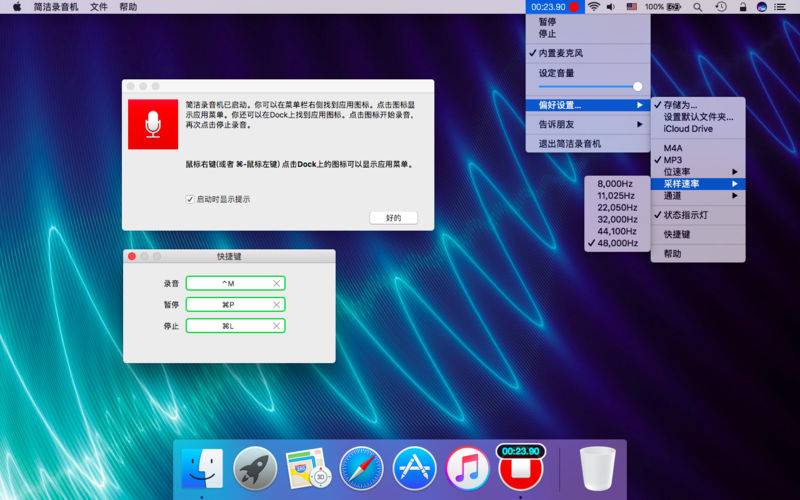Select 11,025Hz sample rate
Screen dimensions: 800x500
(617, 196)
